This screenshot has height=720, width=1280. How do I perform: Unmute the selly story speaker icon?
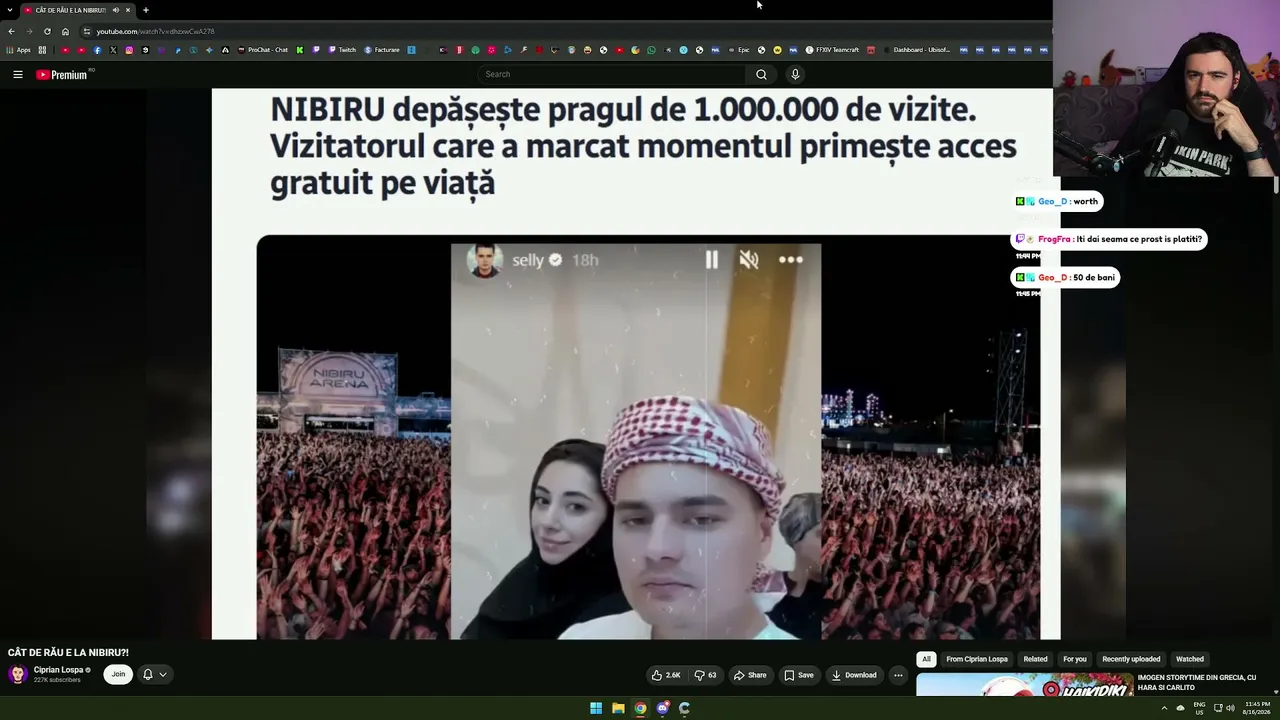749,260
